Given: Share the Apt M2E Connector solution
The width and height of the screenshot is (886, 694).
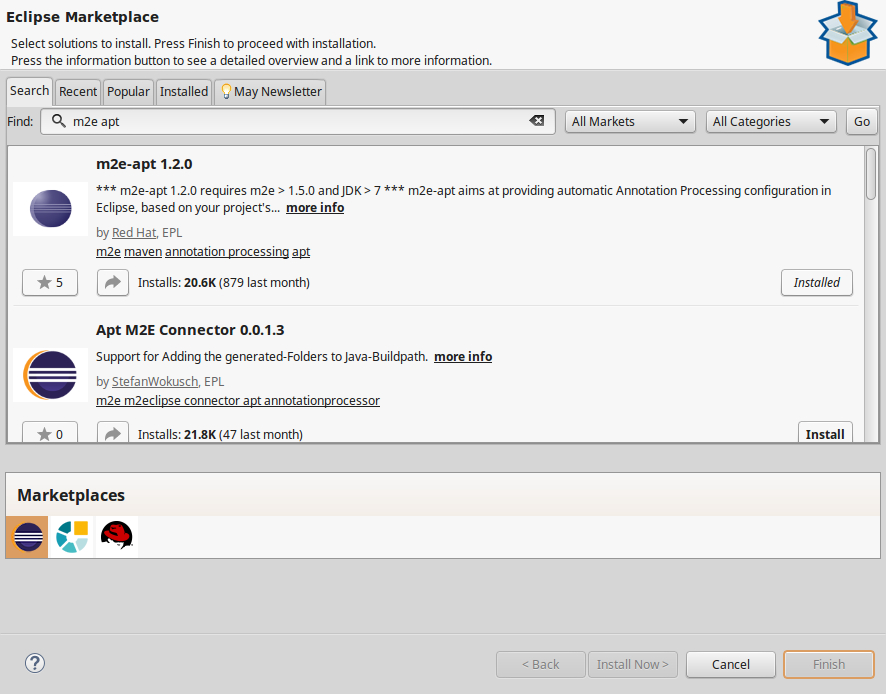Looking at the screenshot, I should coord(113,433).
